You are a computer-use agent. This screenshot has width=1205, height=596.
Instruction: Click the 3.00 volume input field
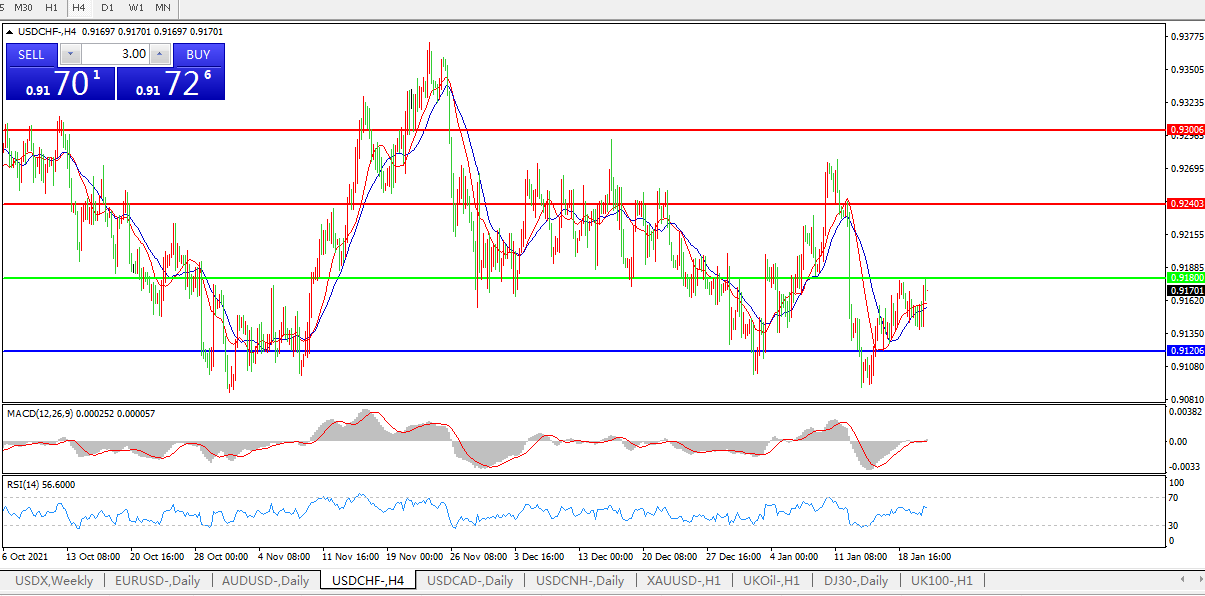[115, 54]
